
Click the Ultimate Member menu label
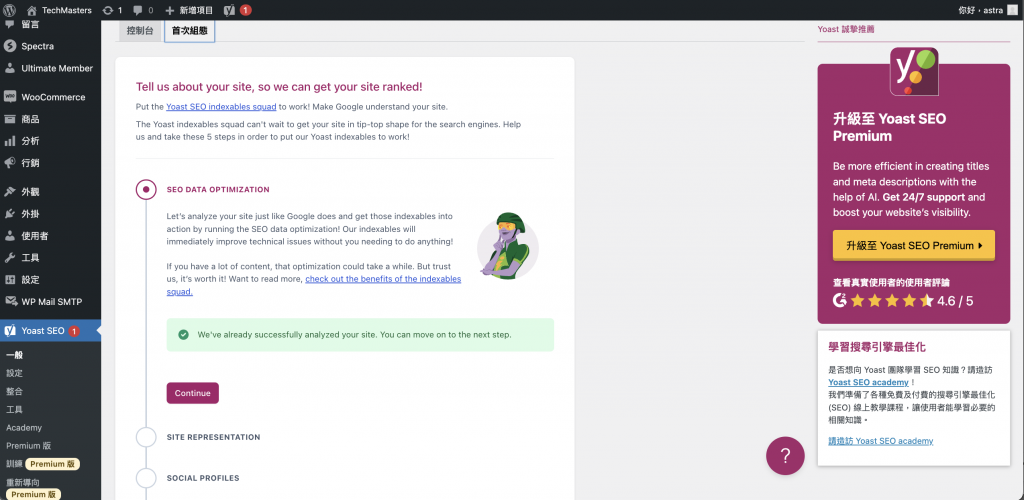point(57,68)
